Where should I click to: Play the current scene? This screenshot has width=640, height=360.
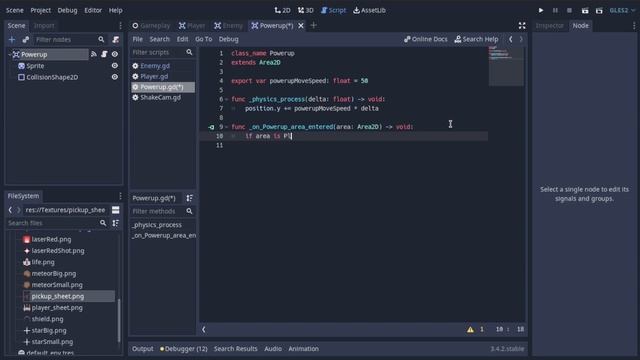click(585, 11)
